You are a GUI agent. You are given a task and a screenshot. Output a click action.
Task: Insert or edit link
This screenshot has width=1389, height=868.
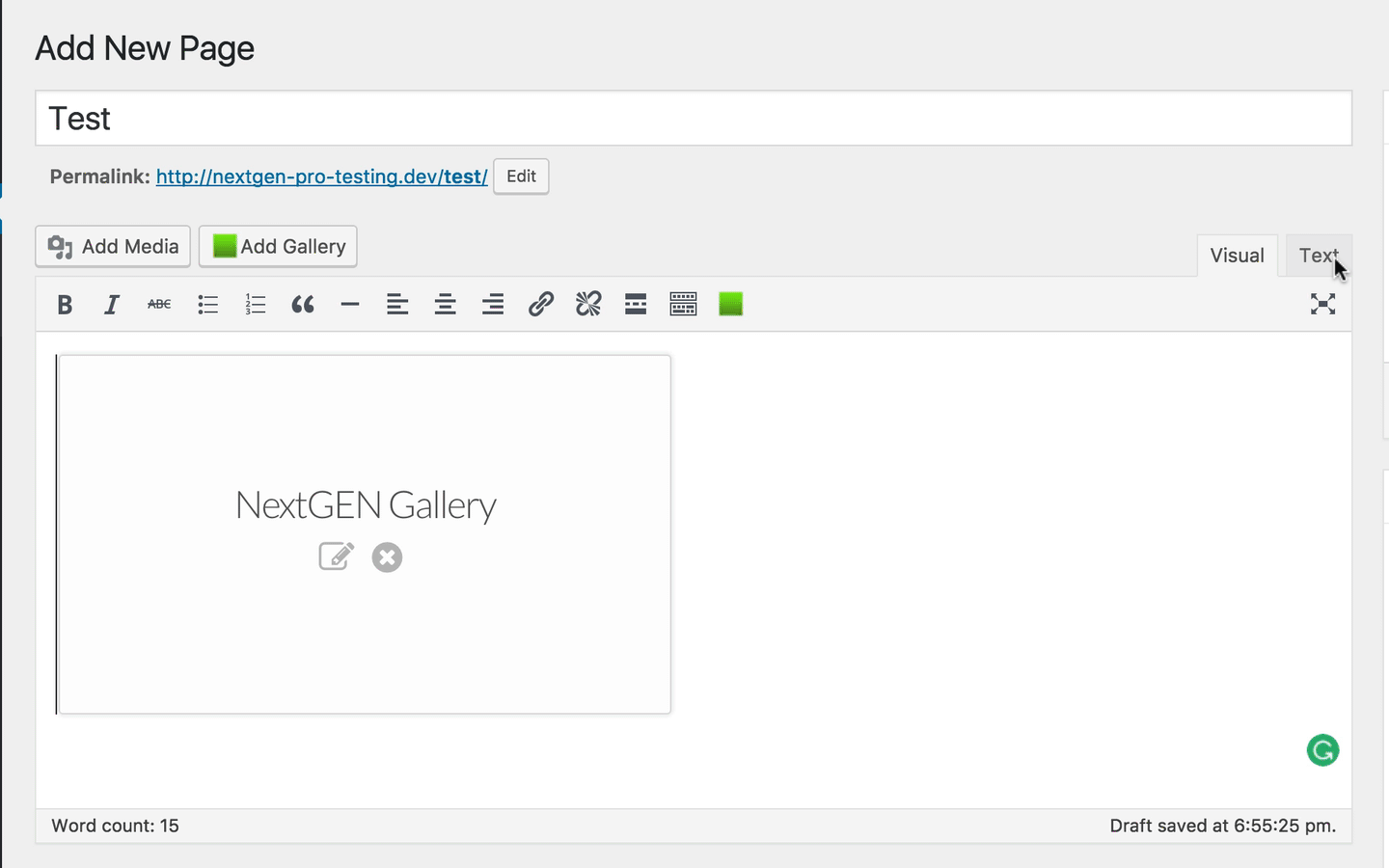click(540, 305)
